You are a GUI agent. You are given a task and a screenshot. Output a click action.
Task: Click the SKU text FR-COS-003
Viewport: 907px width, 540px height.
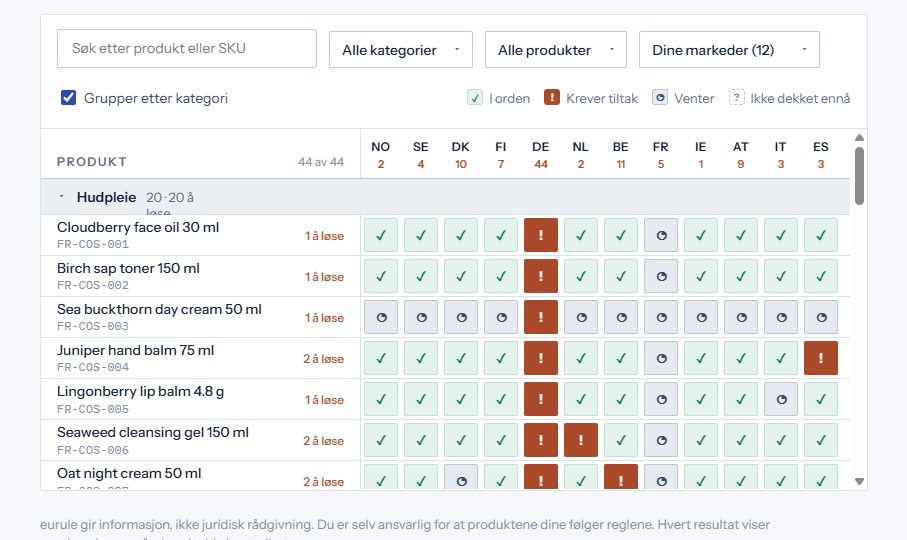coord(93,326)
